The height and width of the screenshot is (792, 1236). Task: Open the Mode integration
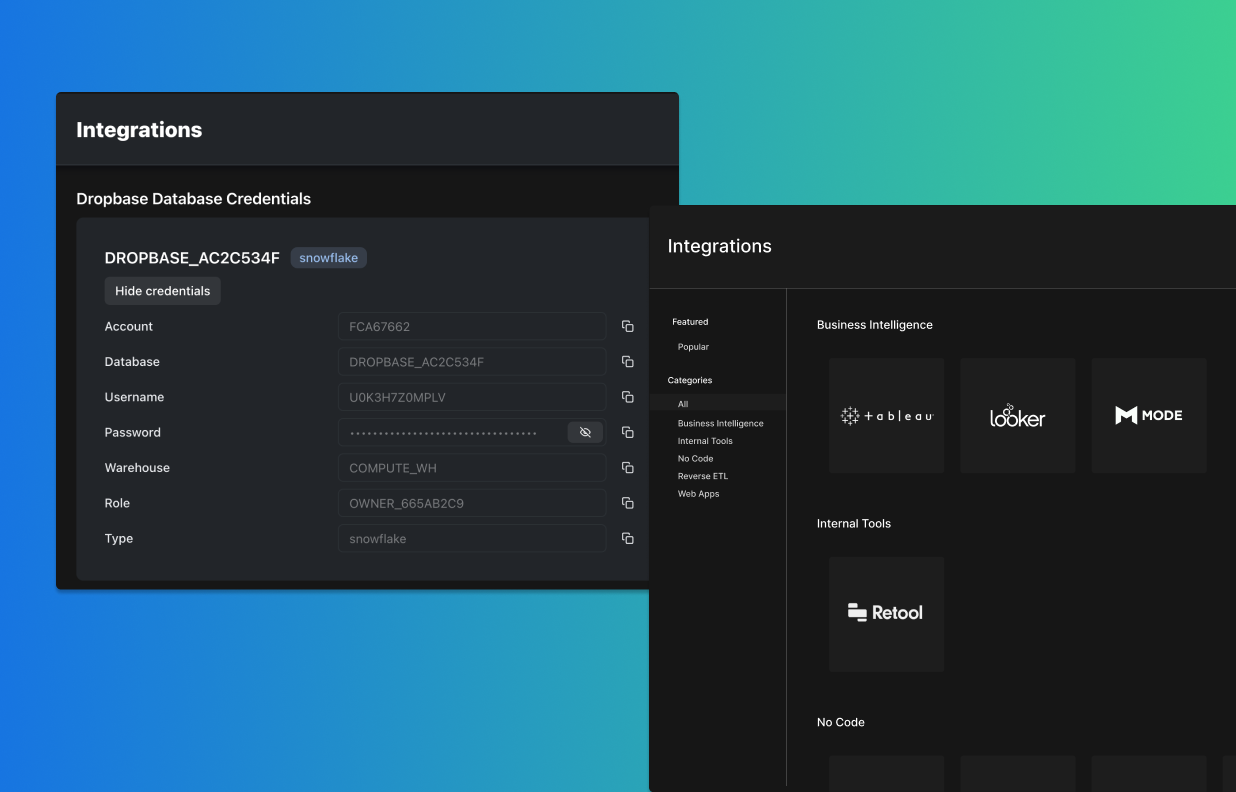click(x=1148, y=415)
